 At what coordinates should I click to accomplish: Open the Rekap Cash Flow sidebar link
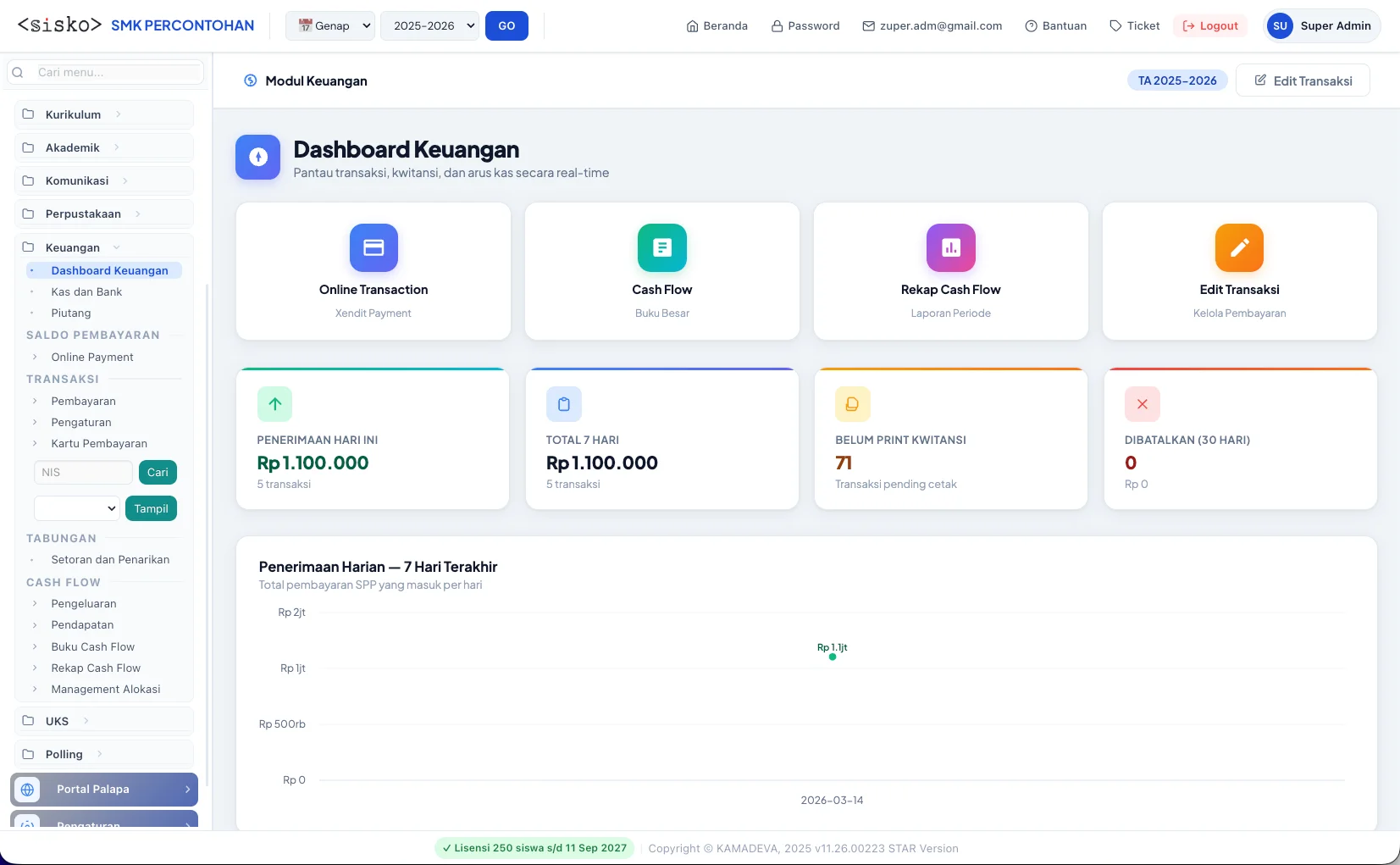(96, 668)
